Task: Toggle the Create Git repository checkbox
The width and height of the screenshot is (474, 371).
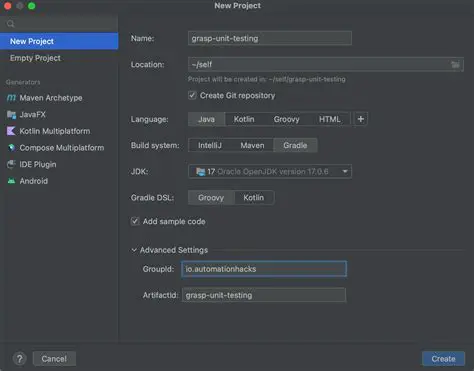Action: click(x=192, y=95)
